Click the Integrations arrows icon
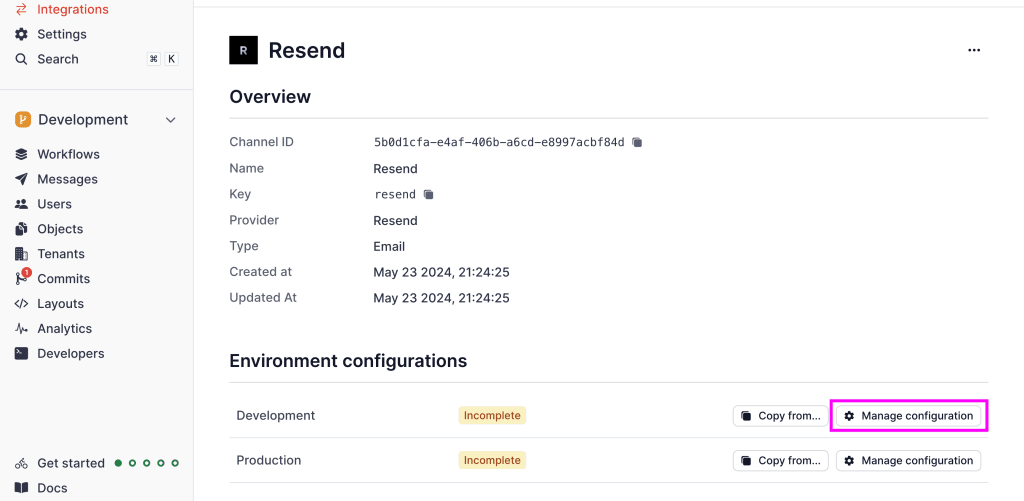The image size is (1024, 501). coord(22,9)
